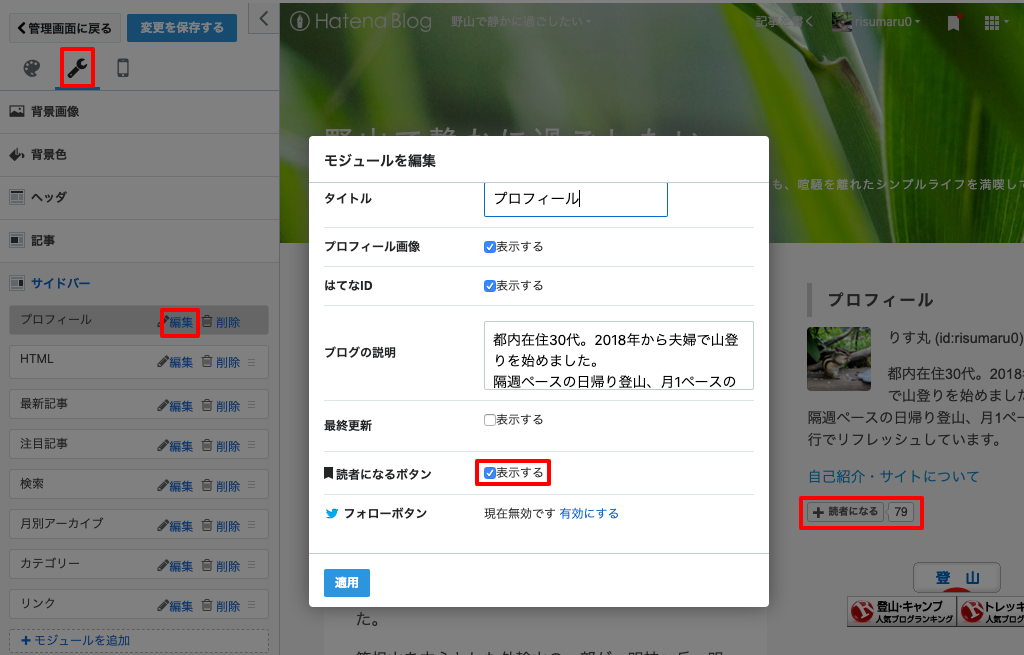Grab the HTML module reorder handle
1024x655 pixels.
click(252, 362)
